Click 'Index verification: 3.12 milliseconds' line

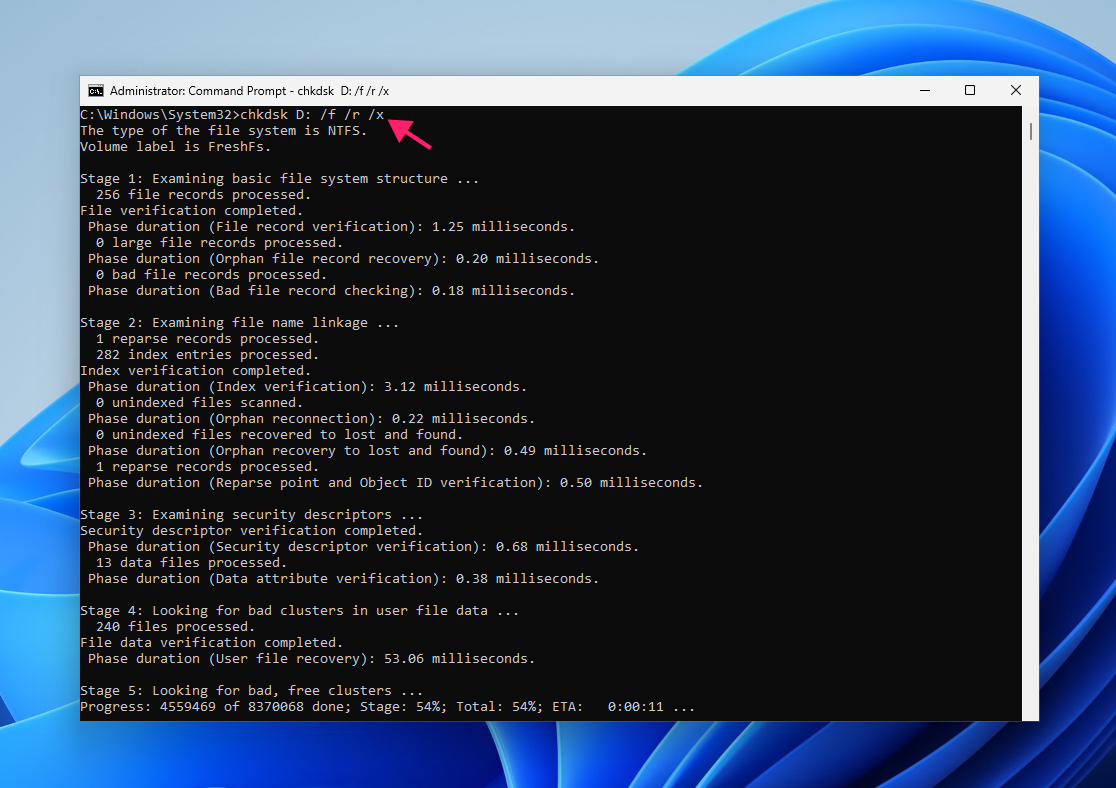[307, 387]
